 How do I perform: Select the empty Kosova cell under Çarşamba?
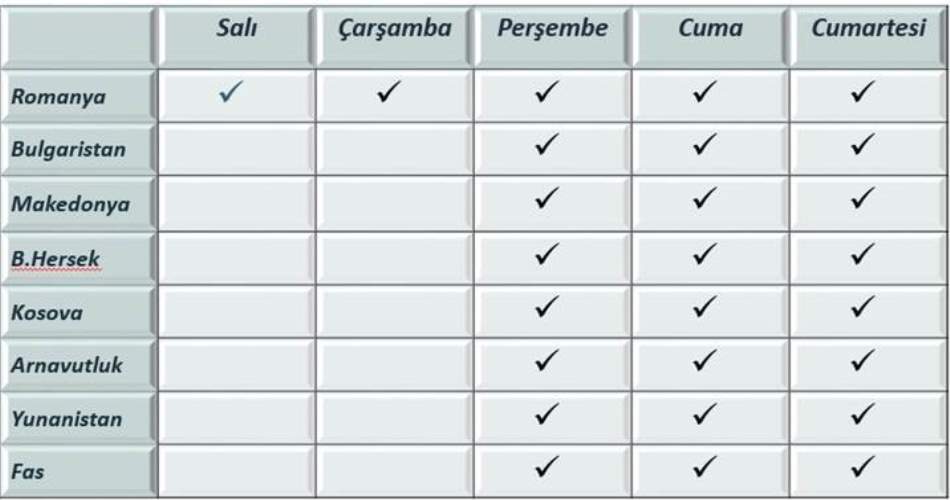[x=394, y=311]
